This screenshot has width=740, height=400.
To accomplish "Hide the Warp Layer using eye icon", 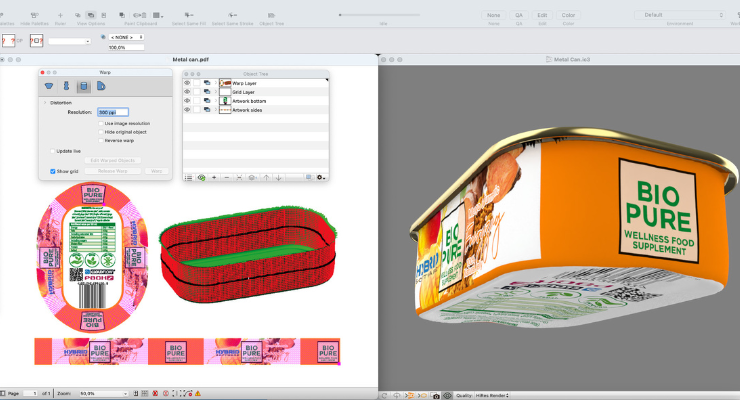I will pyautogui.click(x=187, y=83).
